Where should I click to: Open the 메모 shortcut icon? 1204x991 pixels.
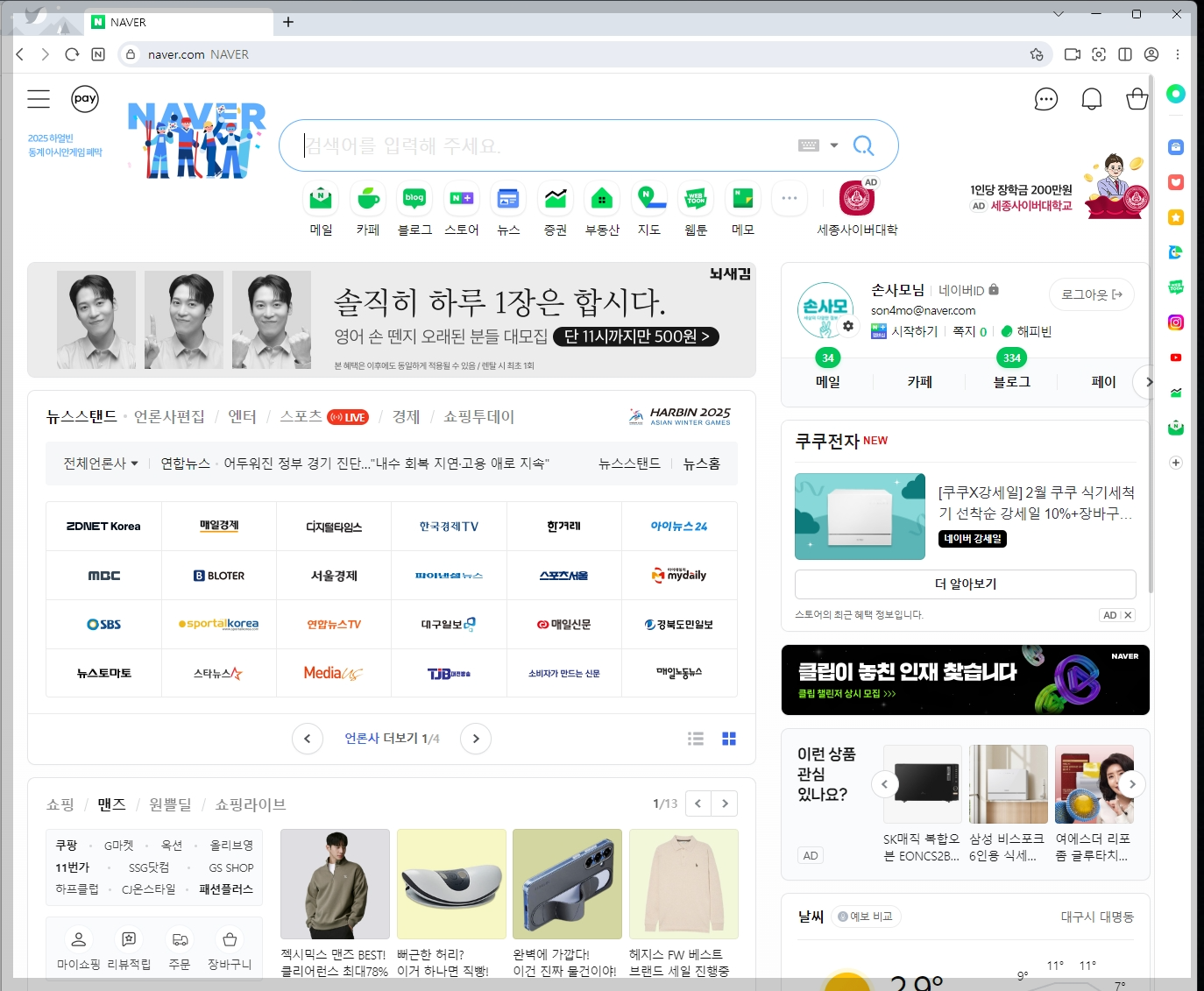coord(743,200)
